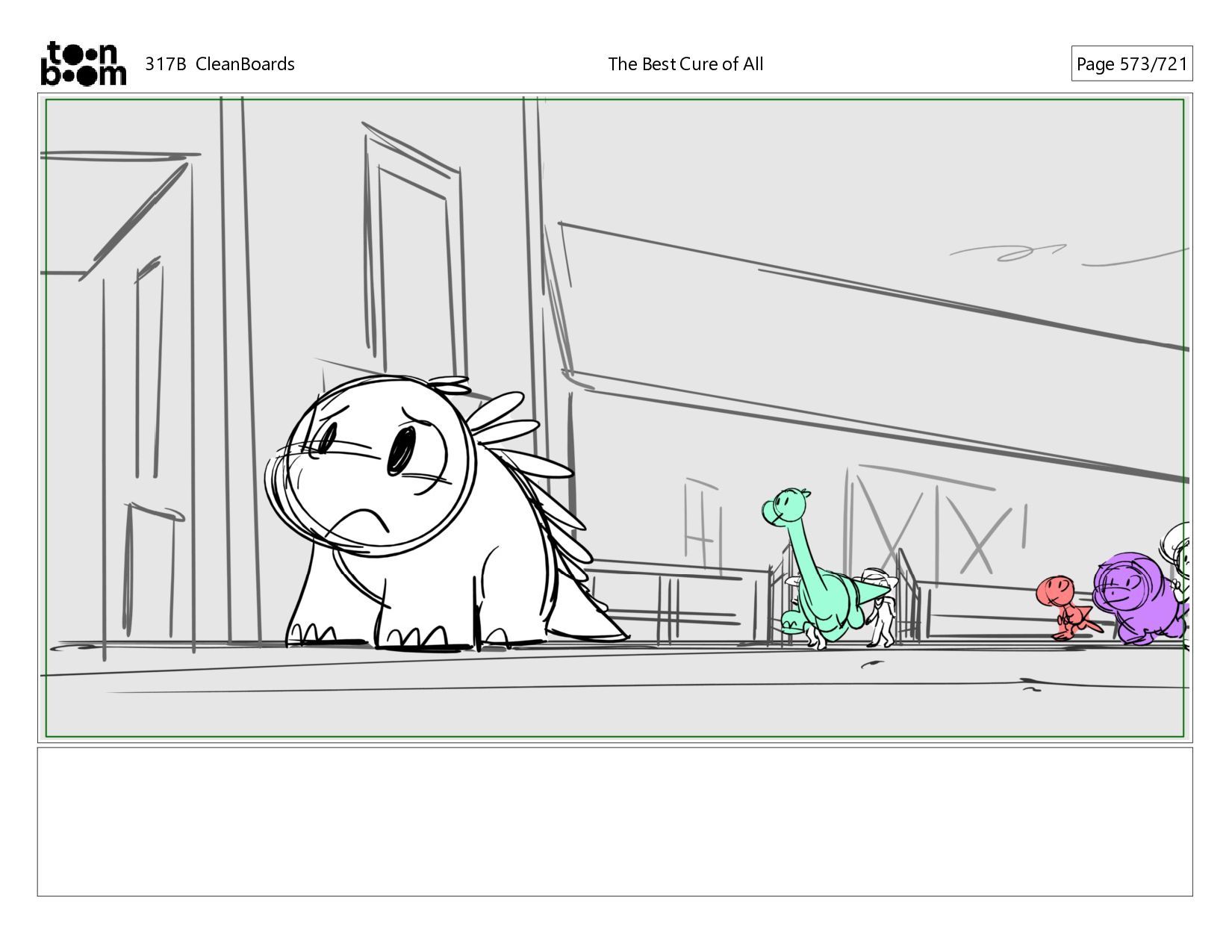The image size is (1232, 952).
Task: Click the empty notes box below the panel
Action: (x=615, y=822)
